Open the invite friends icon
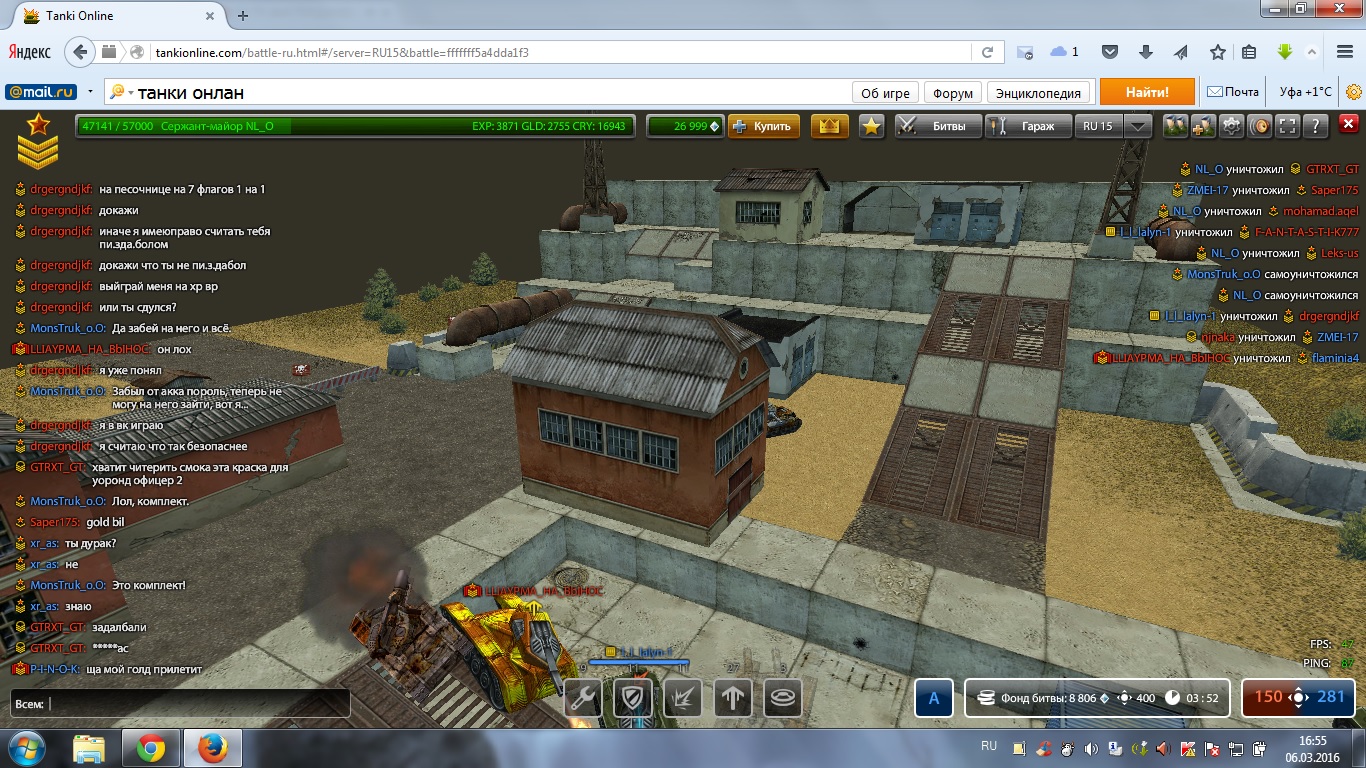1366x768 pixels. coord(1203,126)
